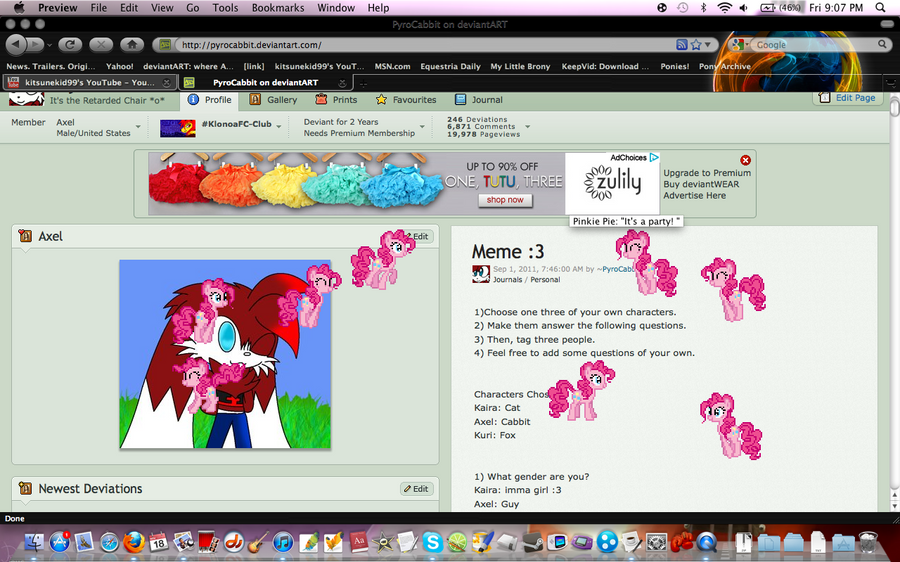The image size is (900, 562).
Task: Open the My Little Brony bookmark
Action: (520, 66)
